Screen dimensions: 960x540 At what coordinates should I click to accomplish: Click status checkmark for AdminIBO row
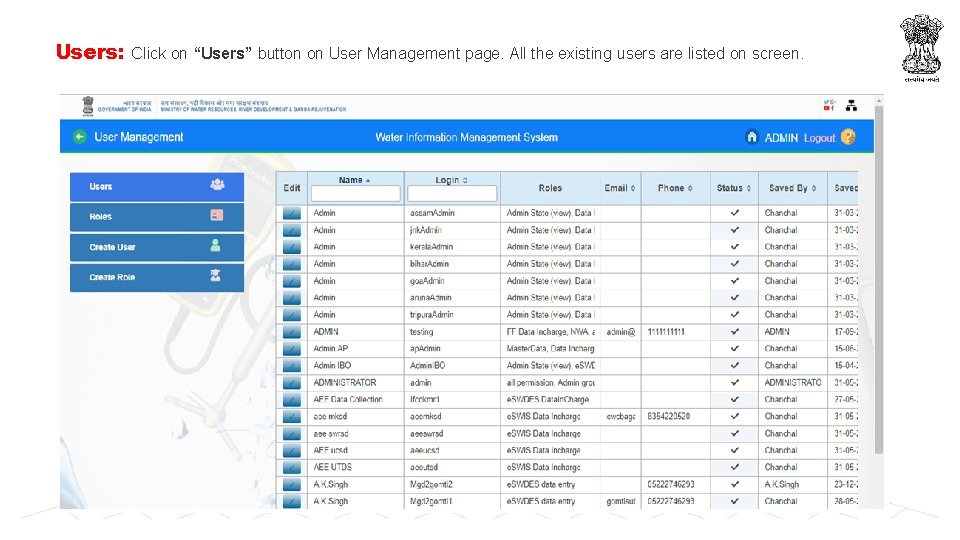point(735,366)
